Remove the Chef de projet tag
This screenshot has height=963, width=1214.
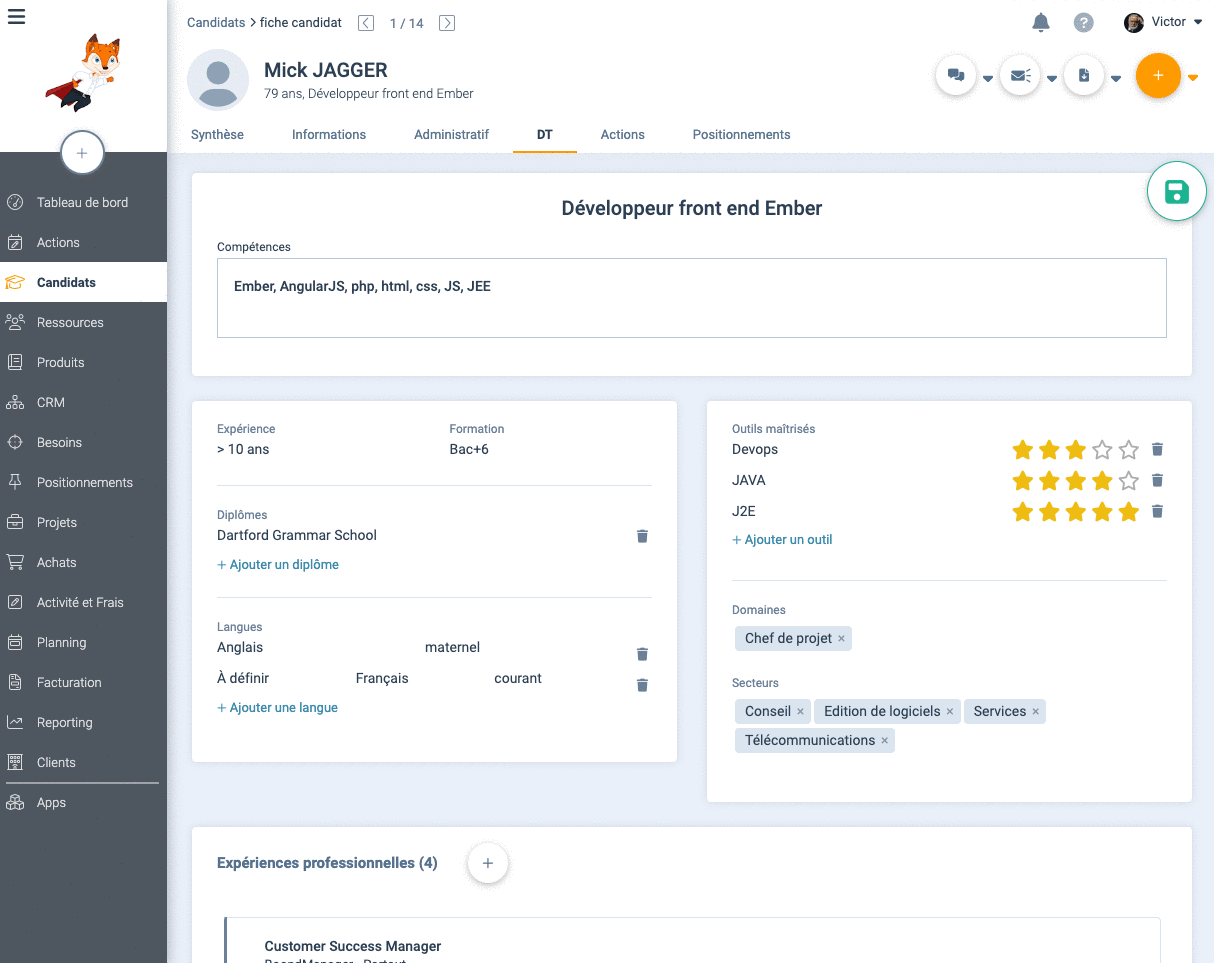841,639
